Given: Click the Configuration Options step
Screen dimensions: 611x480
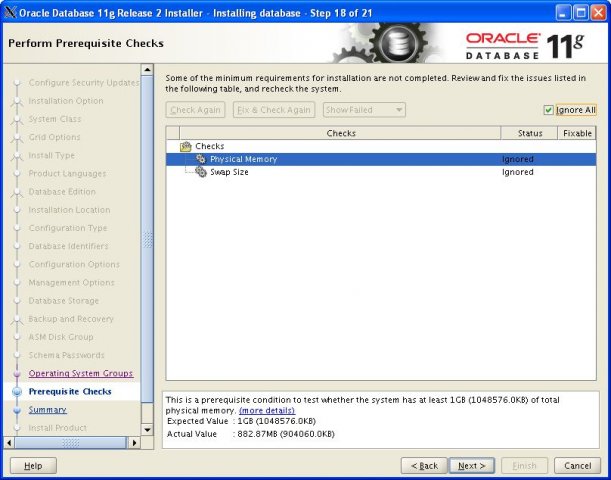Looking at the screenshot, I should click(x=74, y=264).
